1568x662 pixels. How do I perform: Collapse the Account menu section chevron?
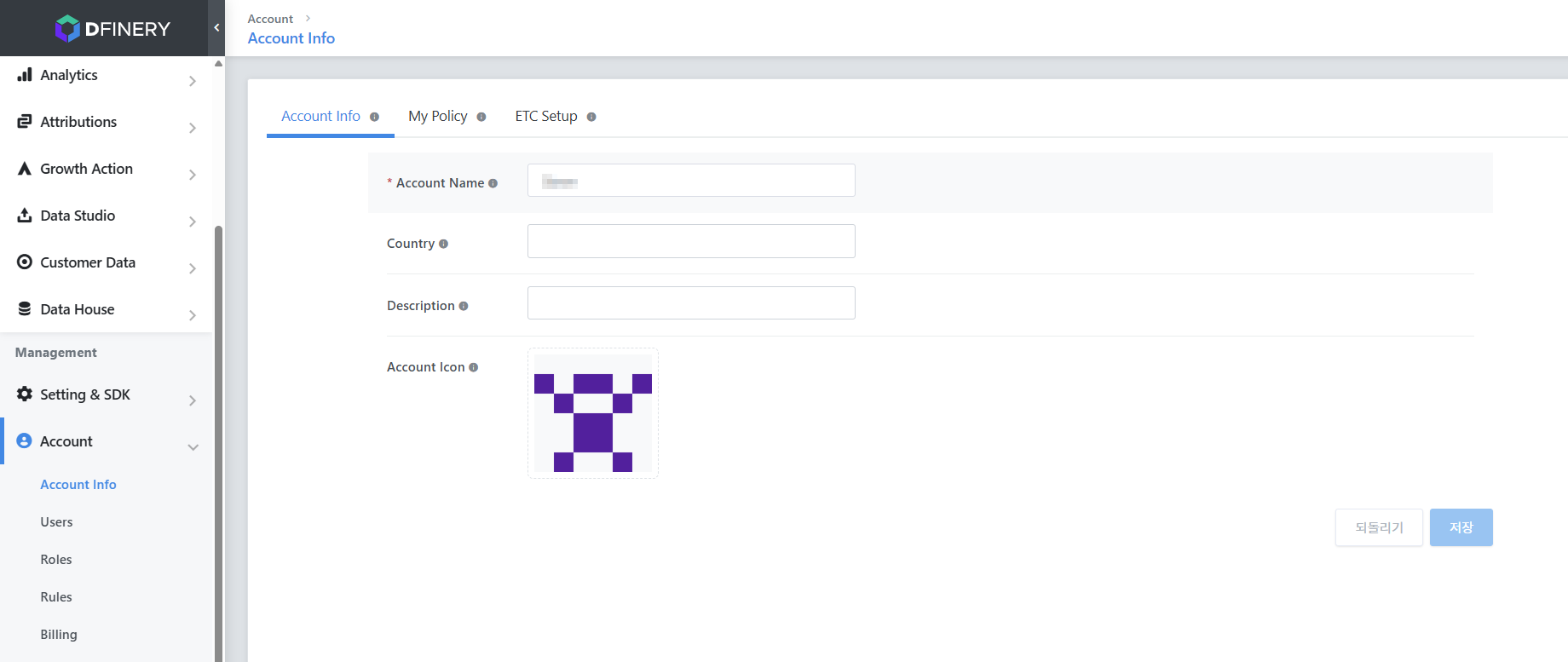click(193, 447)
